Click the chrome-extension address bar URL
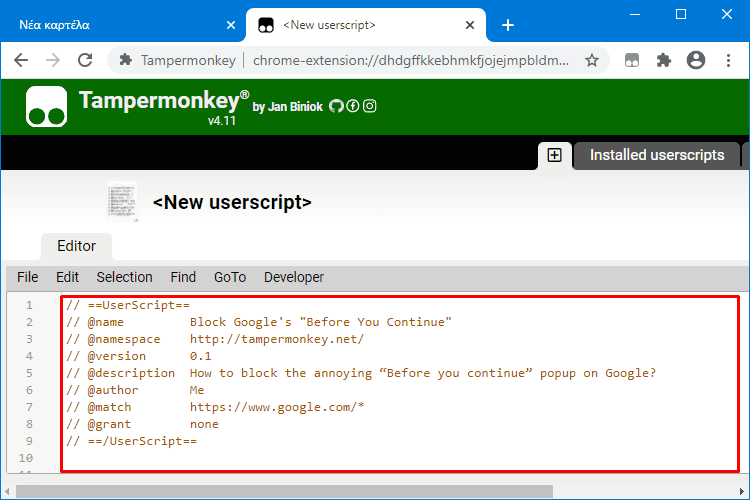 410,60
